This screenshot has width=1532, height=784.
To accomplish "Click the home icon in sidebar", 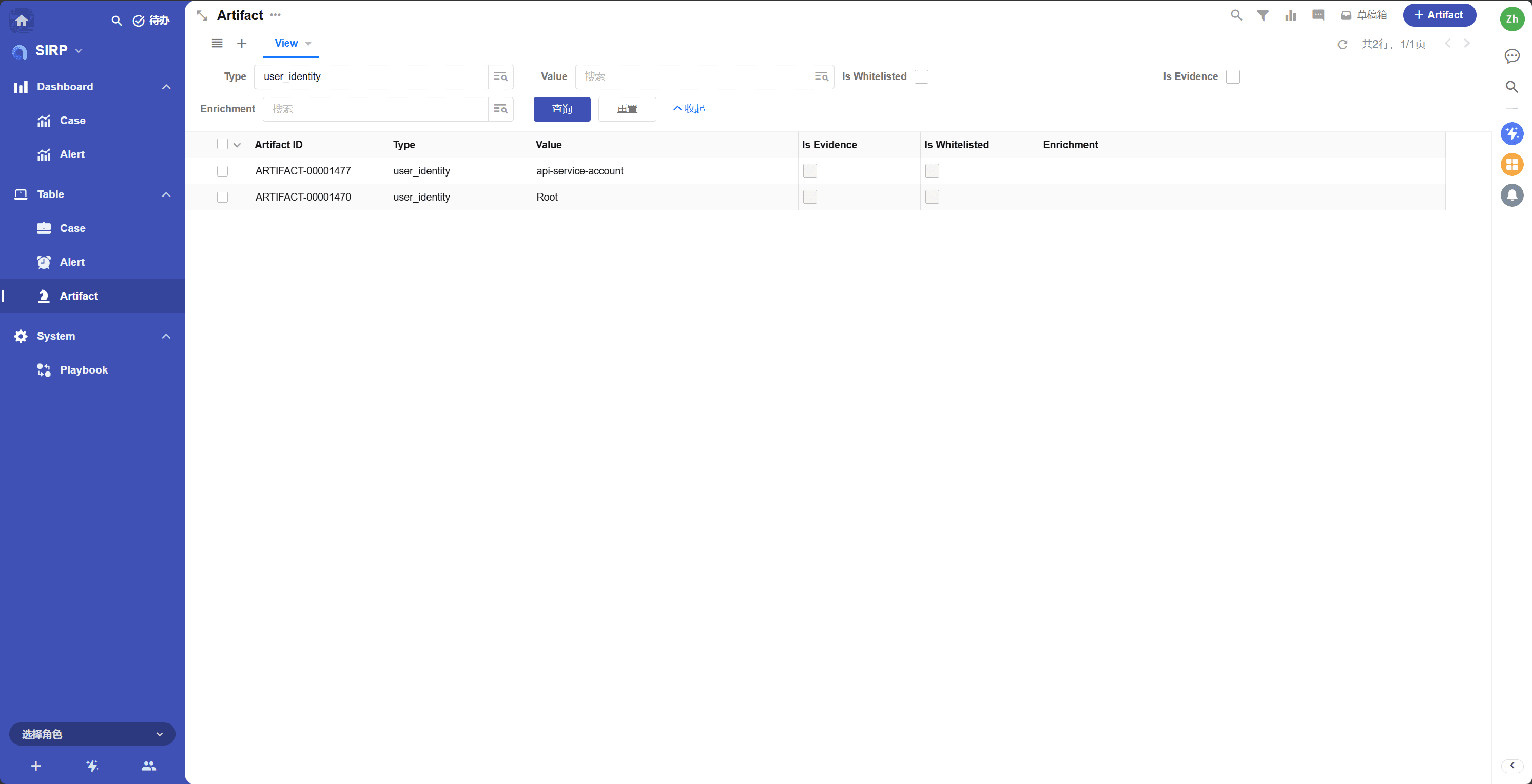I will click(22, 20).
